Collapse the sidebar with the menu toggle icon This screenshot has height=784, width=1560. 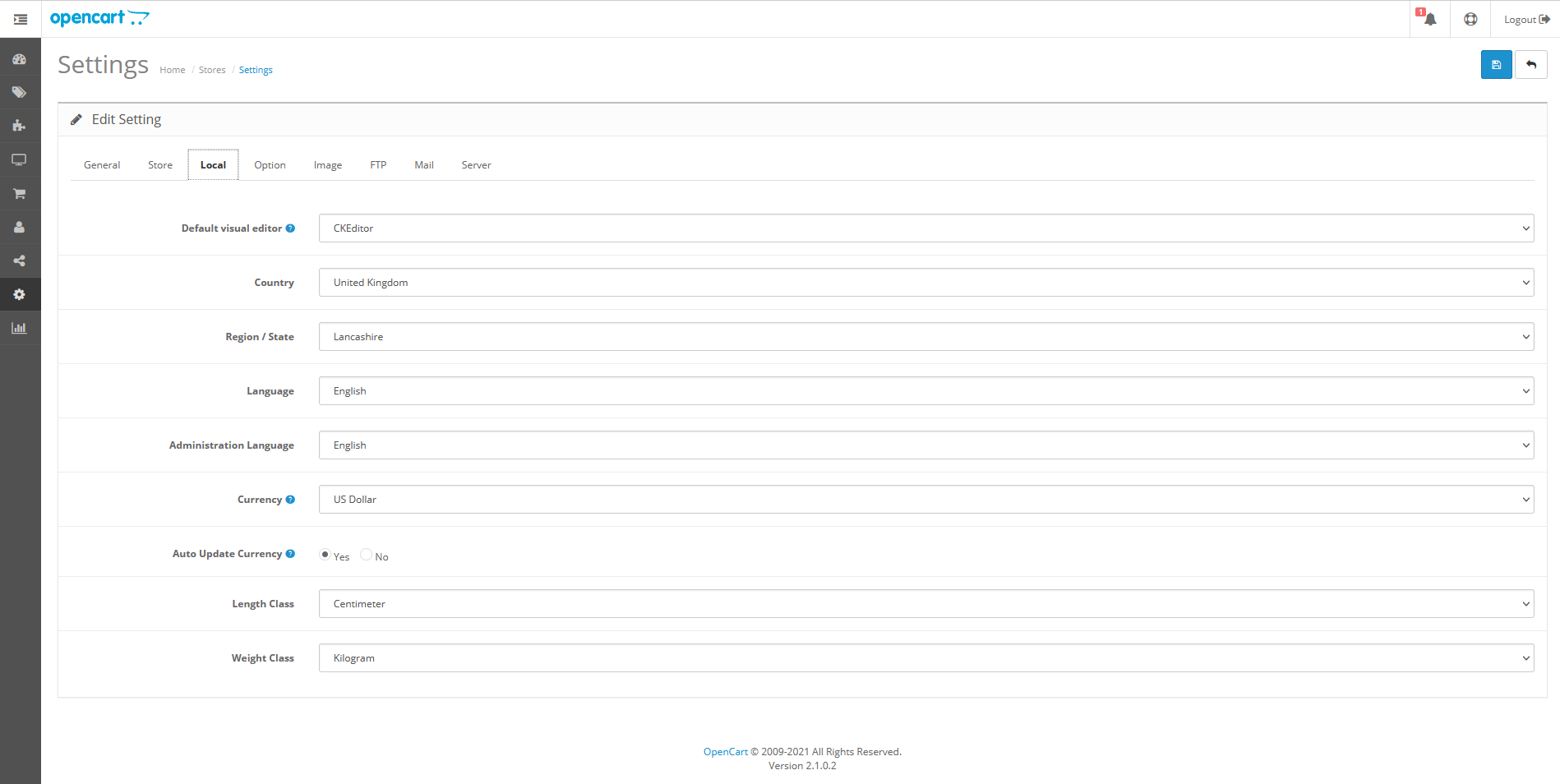[19, 19]
